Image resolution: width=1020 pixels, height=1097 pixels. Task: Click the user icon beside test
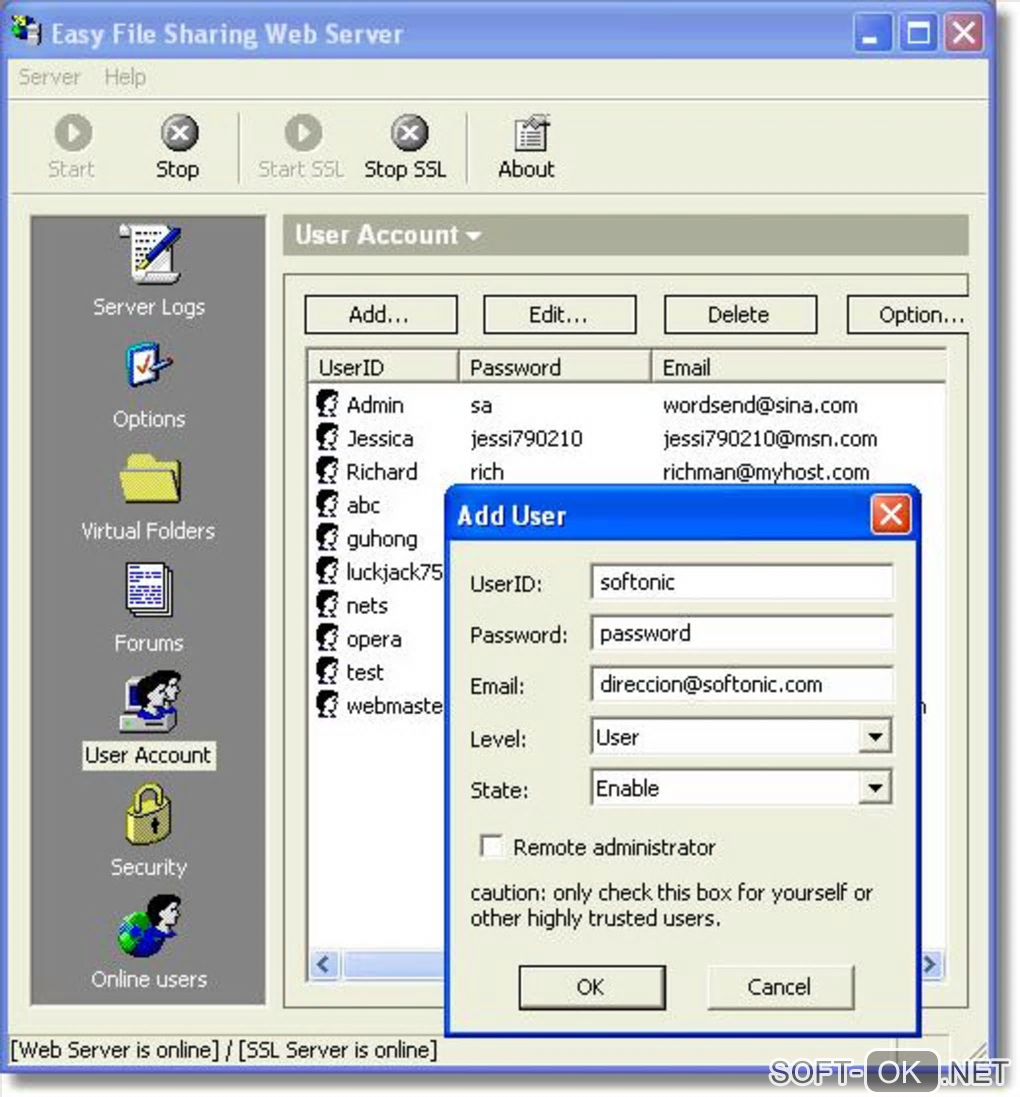327,671
